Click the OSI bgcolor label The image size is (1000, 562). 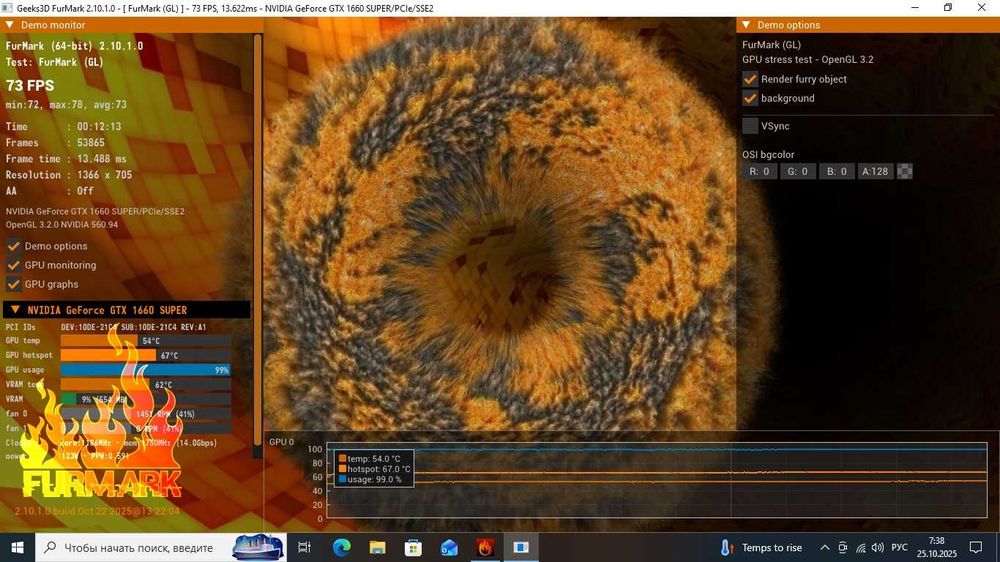pos(768,154)
